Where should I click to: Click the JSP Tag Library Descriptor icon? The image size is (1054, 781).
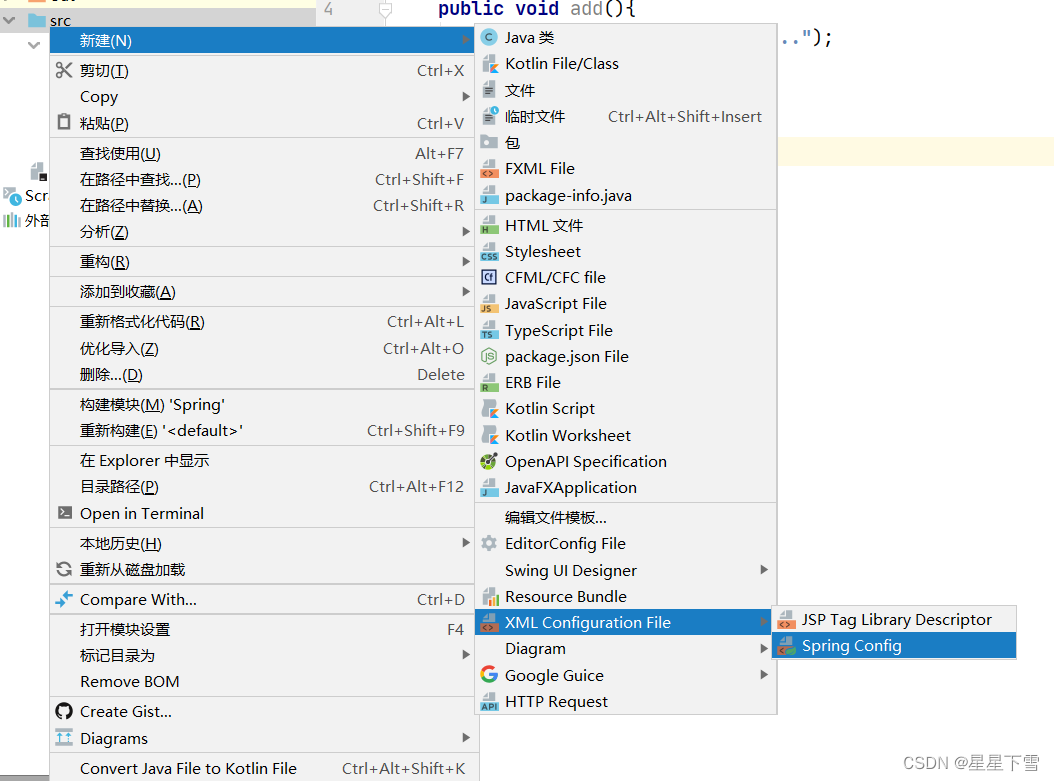(x=785, y=620)
